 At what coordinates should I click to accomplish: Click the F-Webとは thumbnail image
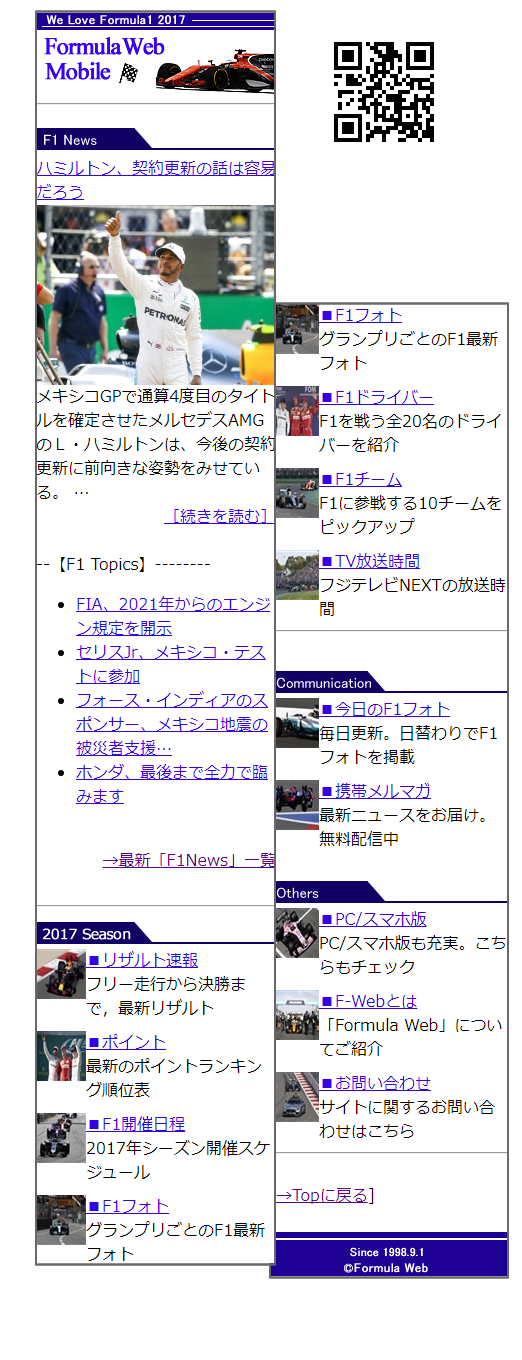pyautogui.click(x=297, y=1015)
